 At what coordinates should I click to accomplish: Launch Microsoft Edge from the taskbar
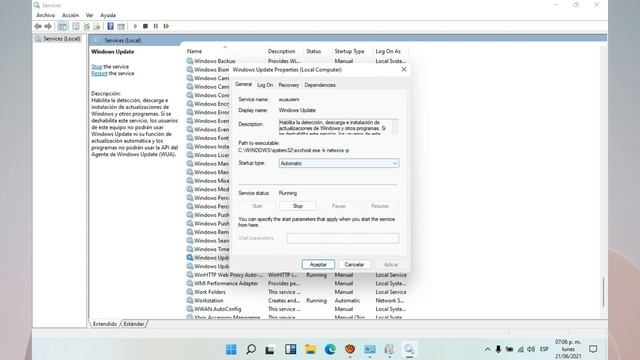click(330, 349)
